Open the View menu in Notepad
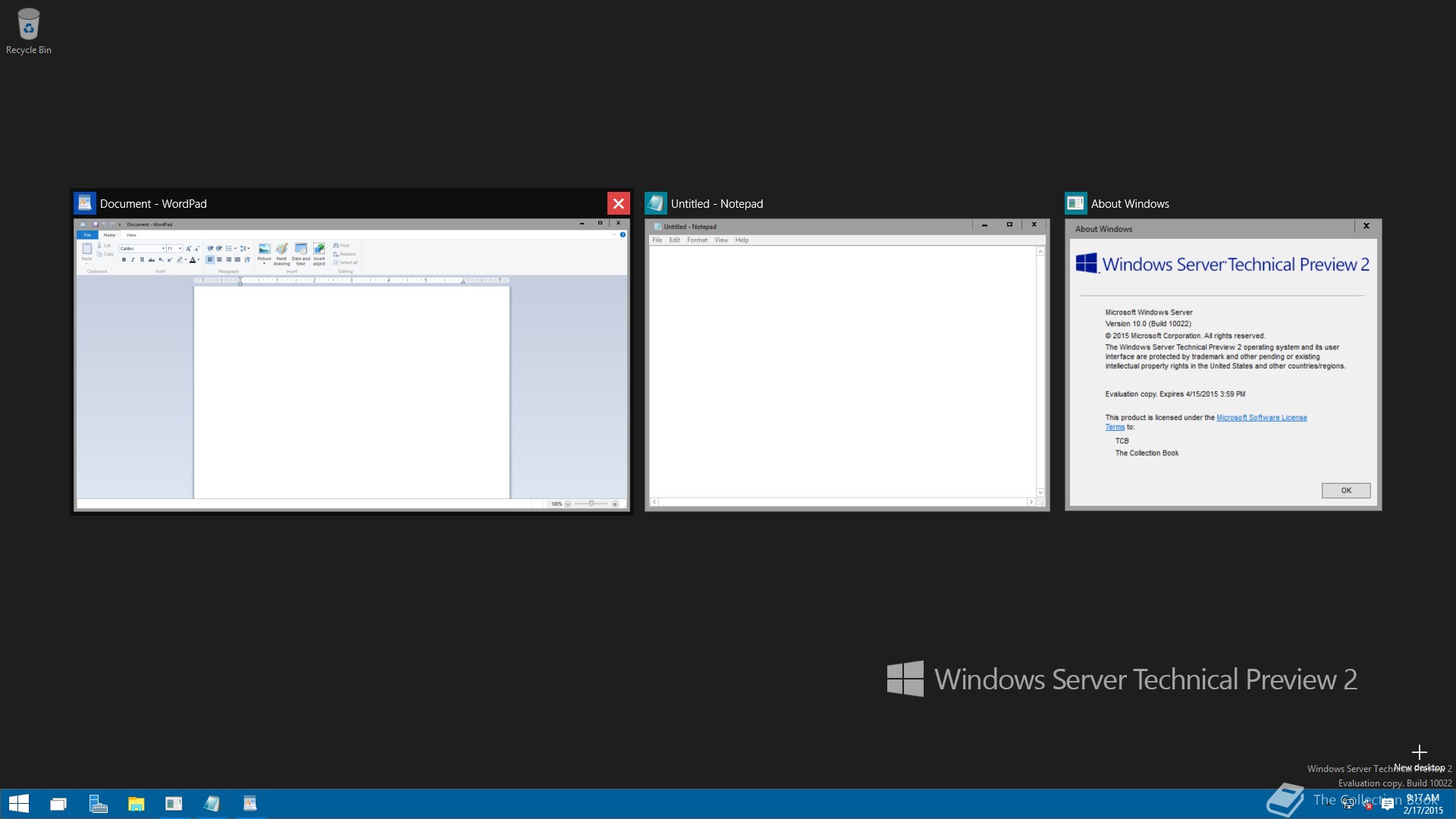The width and height of the screenshot is (1456, 819). click(721, 240)
